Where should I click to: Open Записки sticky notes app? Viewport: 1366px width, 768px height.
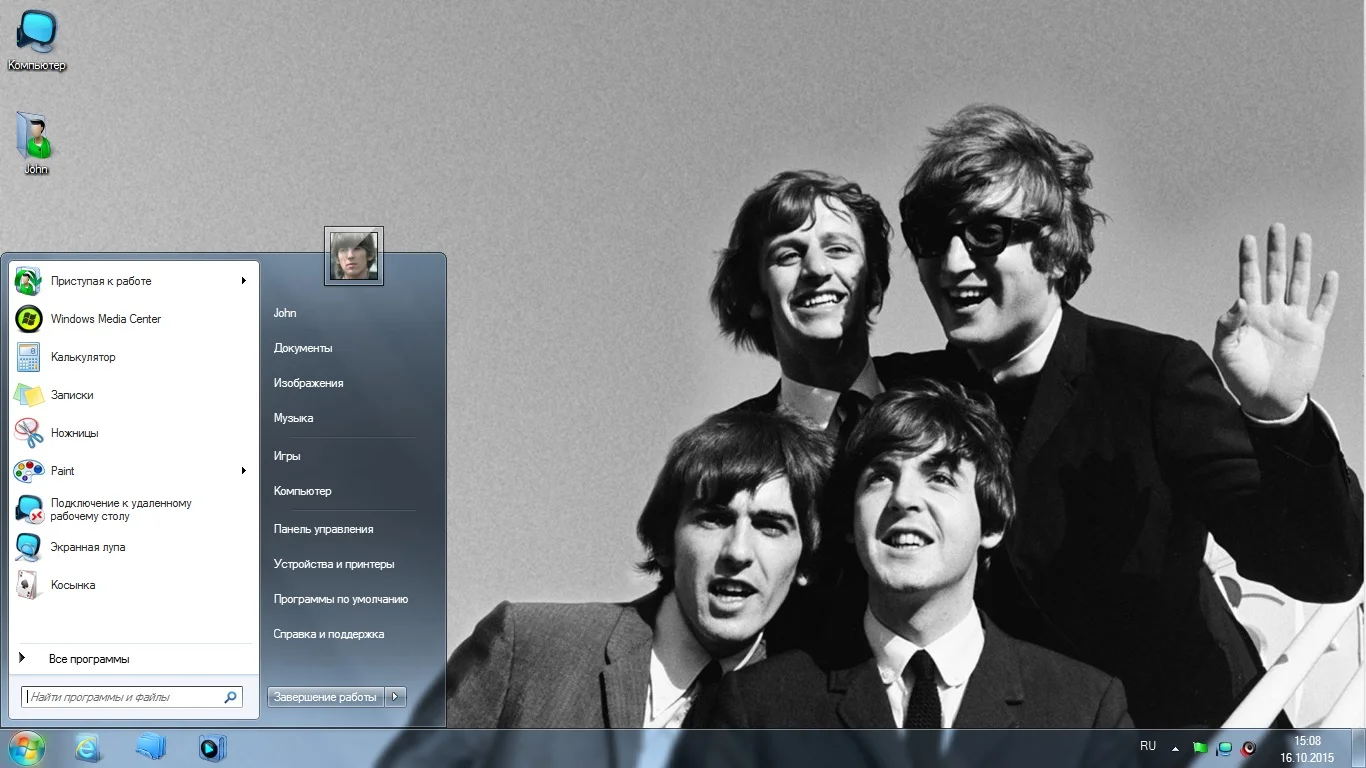pos(72,395)
